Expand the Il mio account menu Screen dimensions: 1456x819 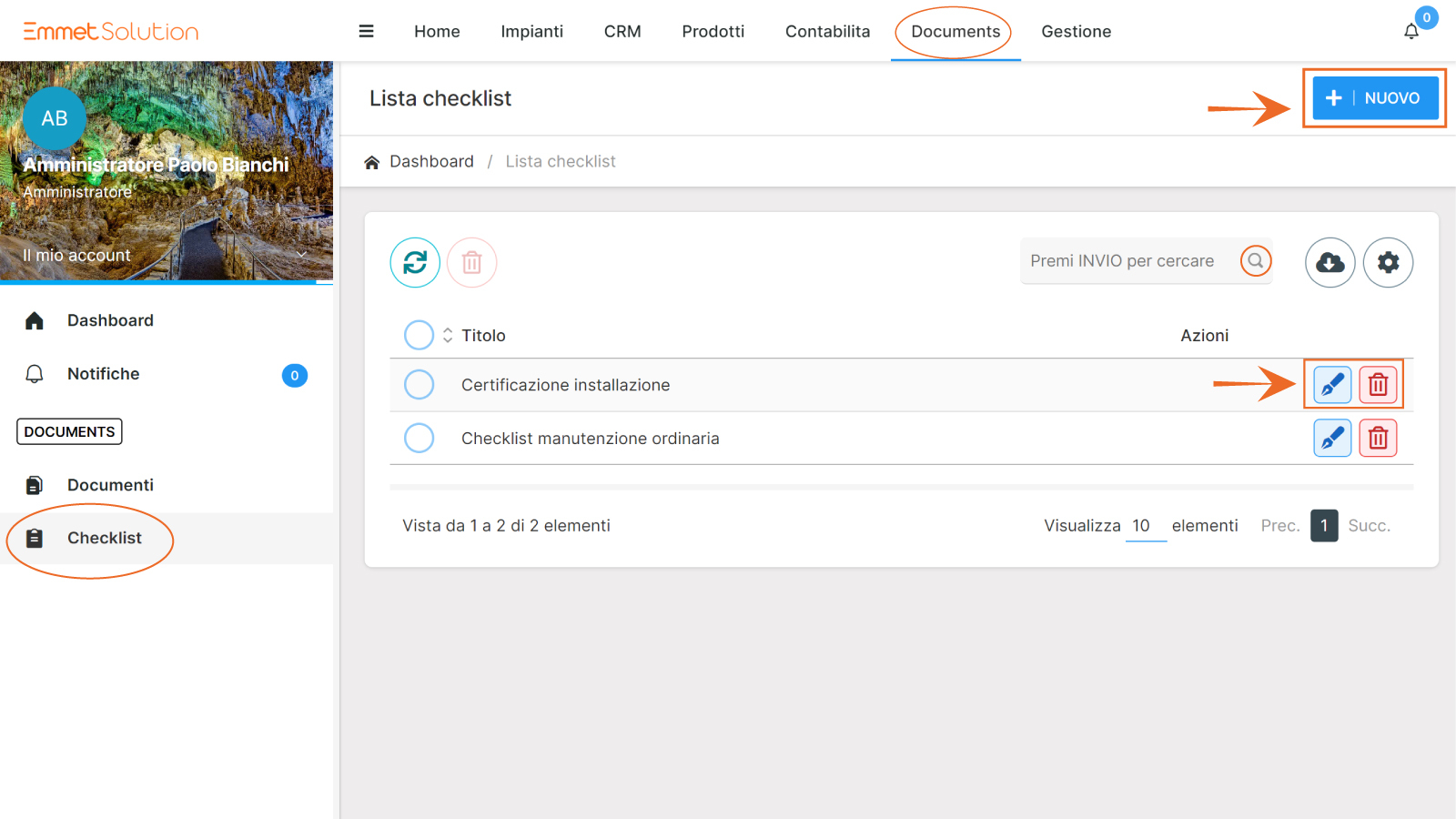click(167, 256)
